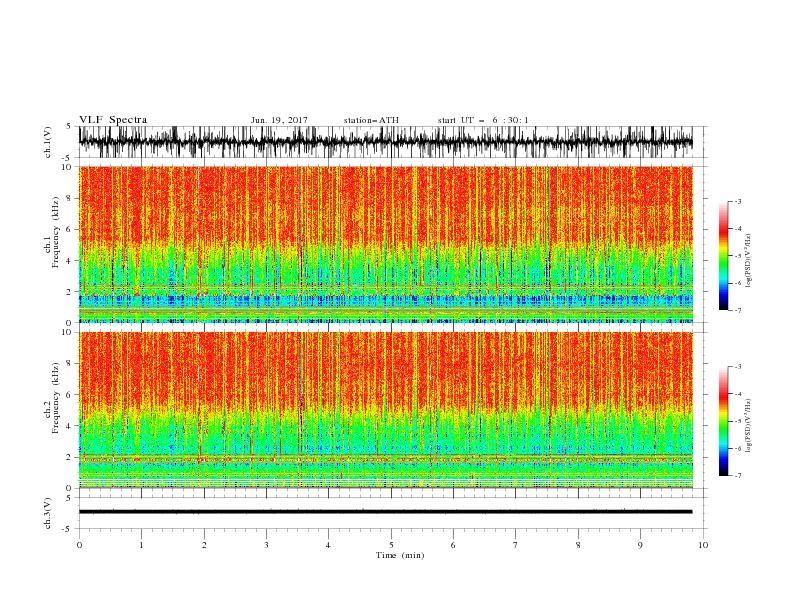The height and width of the screenshot is (612, 792).
Task: Click inside the ch.1 voltage waveform trace
Action: [385, 142]
